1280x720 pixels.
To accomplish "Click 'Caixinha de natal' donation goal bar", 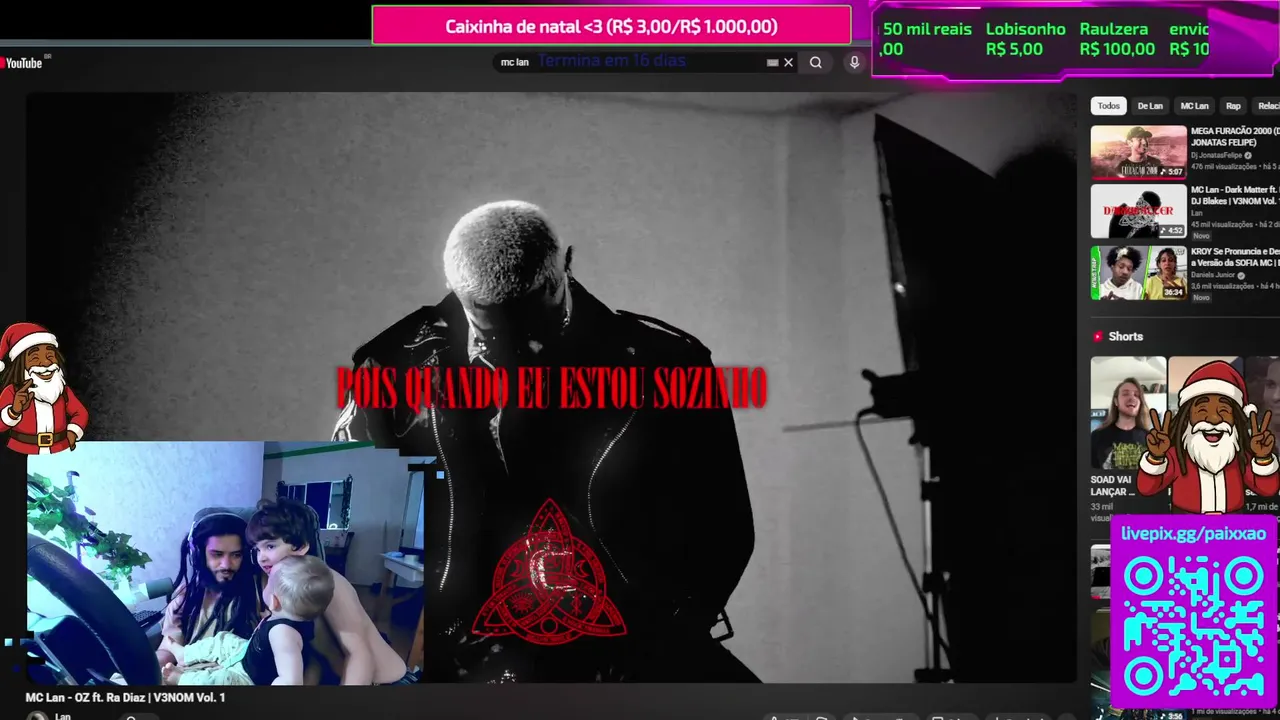I will click(x=611, y=26).
